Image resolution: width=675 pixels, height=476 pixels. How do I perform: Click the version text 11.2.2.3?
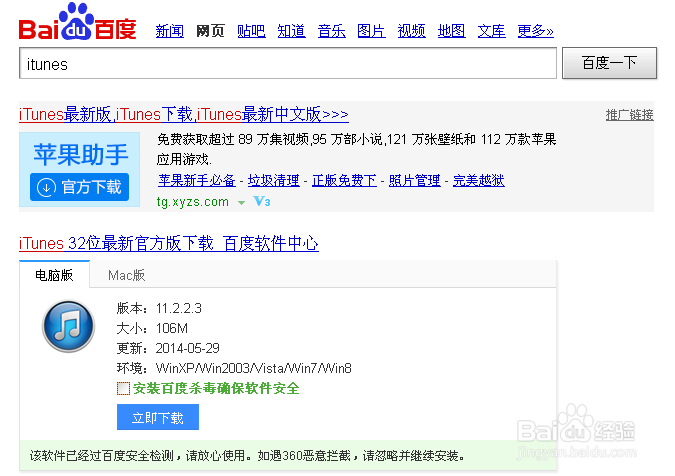click(x=179, y=309)
